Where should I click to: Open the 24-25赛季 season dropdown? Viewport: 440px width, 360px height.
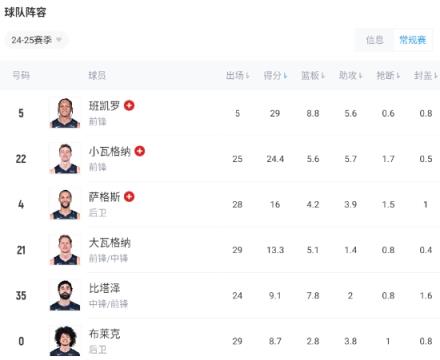coord(36,40)
